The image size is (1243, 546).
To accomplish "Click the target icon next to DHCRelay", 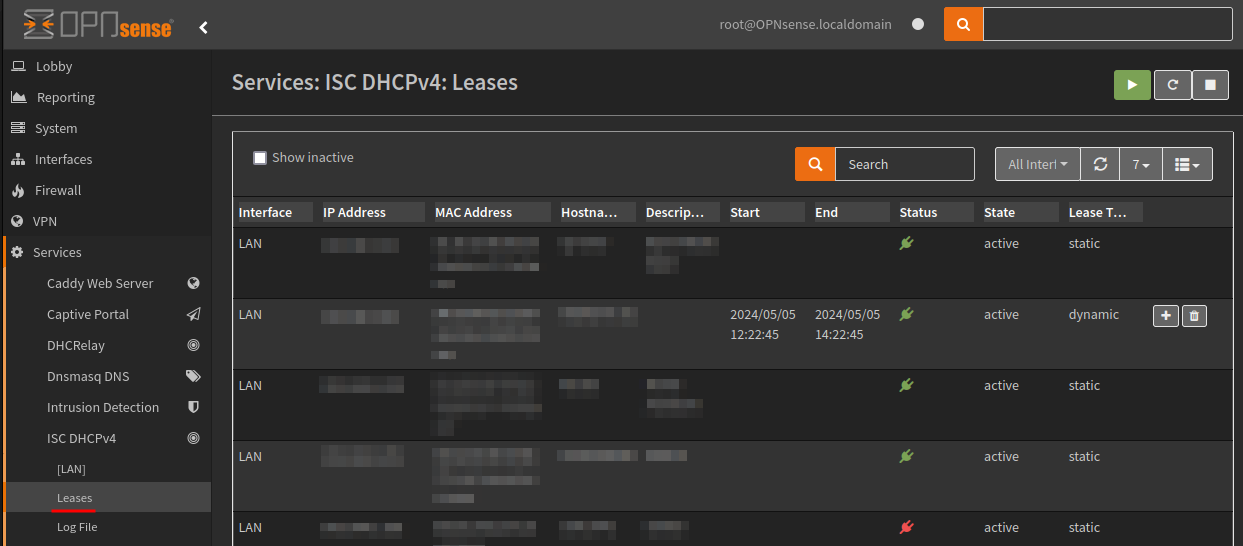I will click(194, 345).
